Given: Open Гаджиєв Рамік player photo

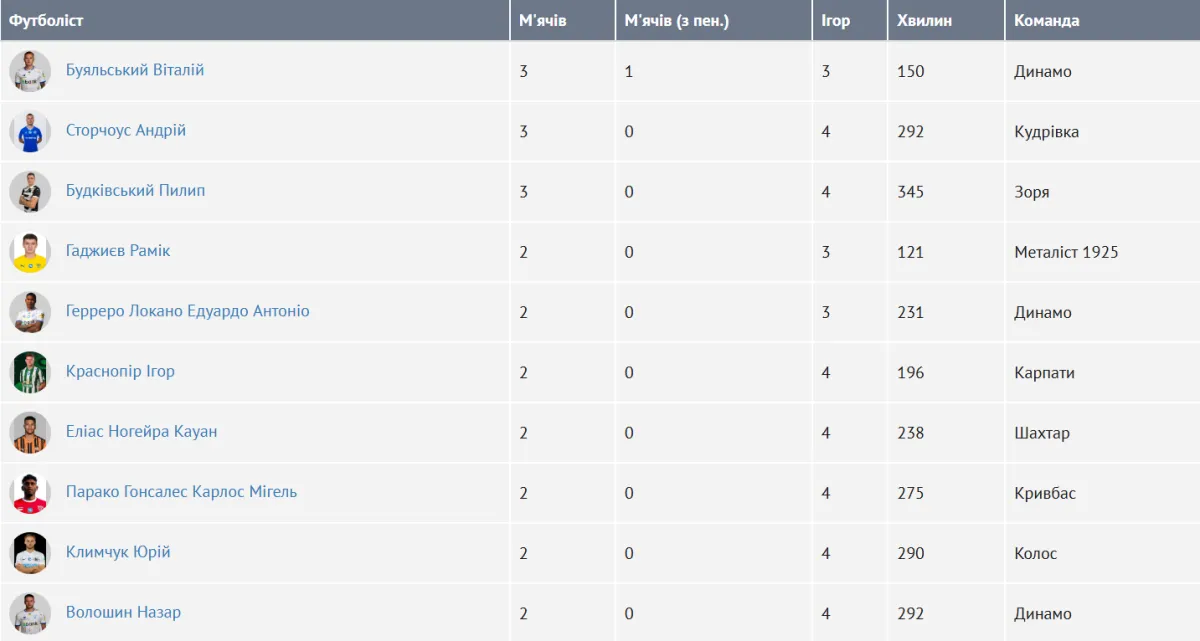Looking at the screenshot, I should click(x=30, y=252).
